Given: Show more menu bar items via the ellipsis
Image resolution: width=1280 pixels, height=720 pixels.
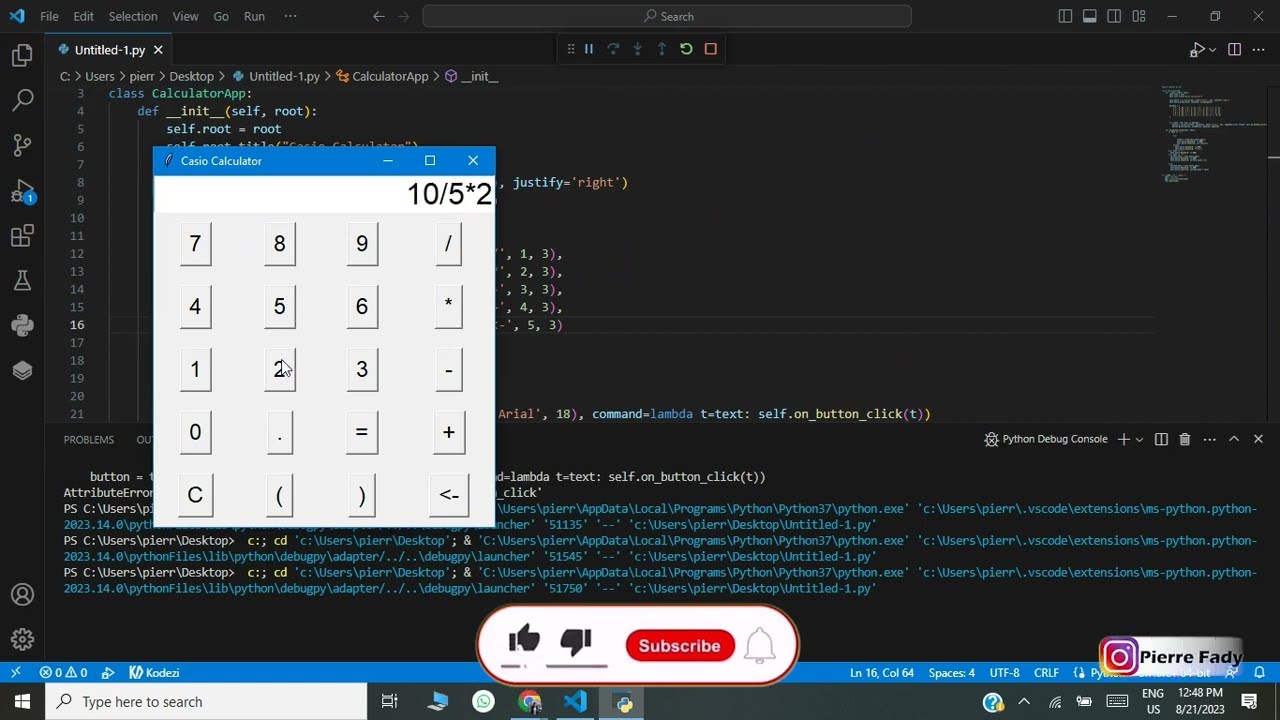Looking at the screenshot, I should click(x=290, y=16).
